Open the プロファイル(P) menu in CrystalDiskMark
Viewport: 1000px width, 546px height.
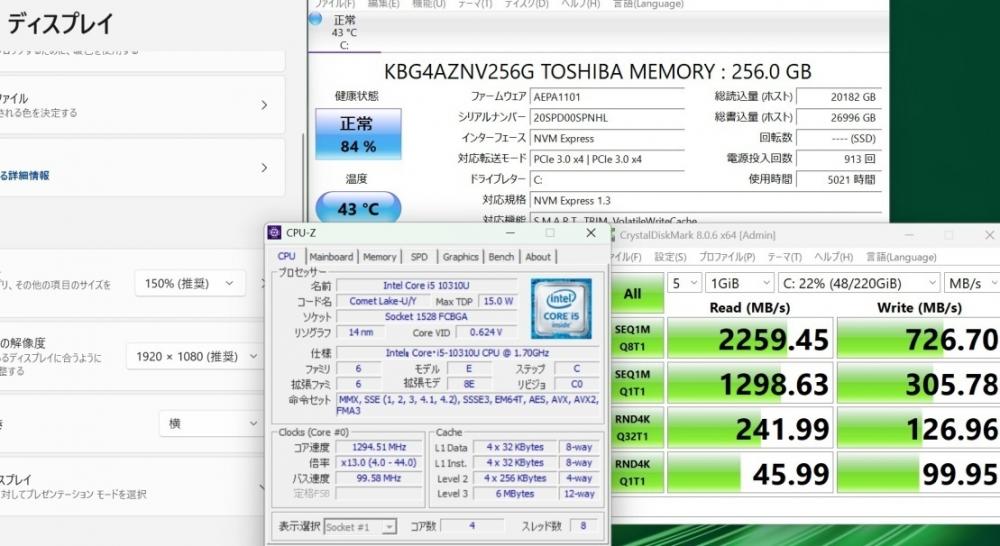coord(727,257)
